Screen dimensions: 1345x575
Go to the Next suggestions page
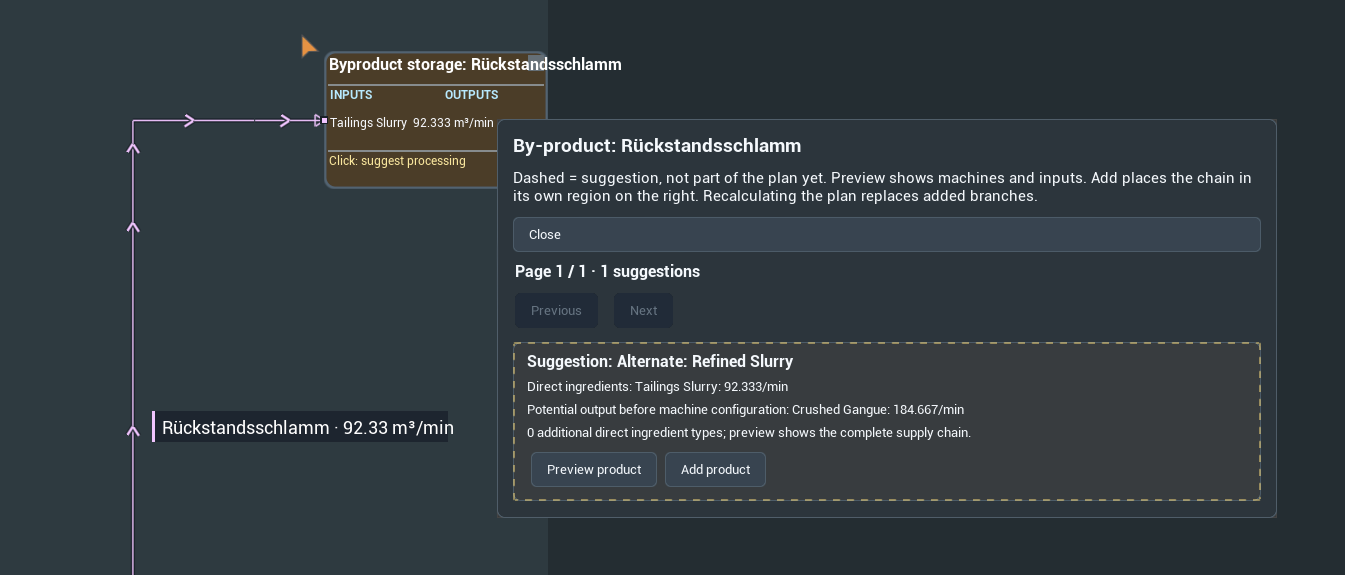[643, 310]
